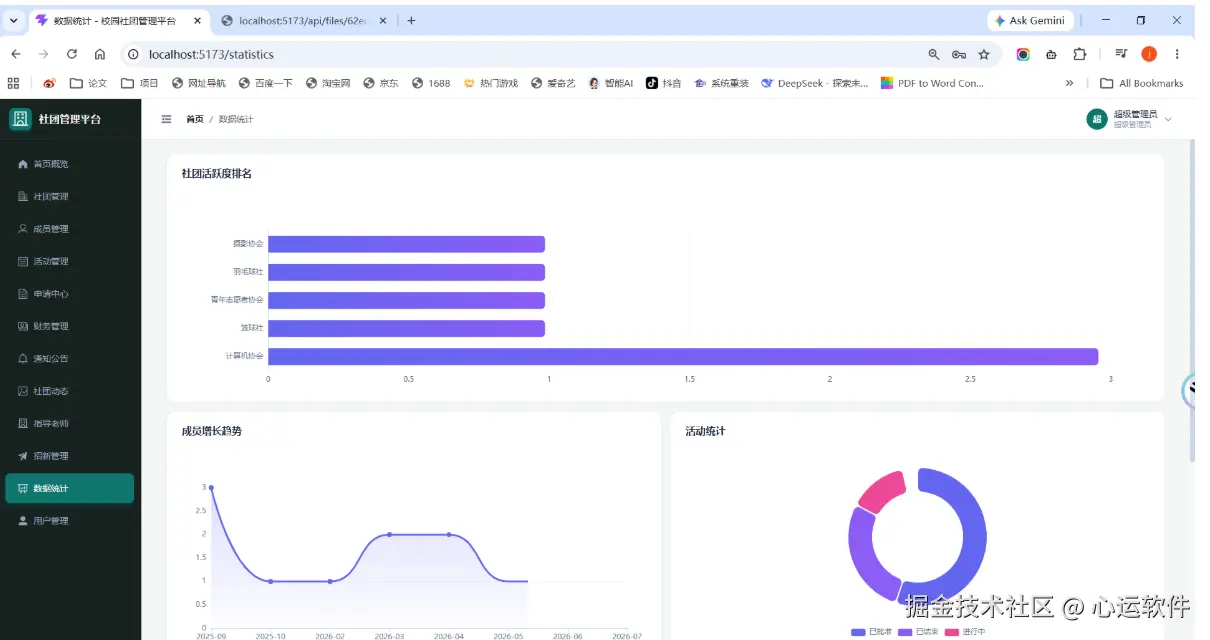Open the password manager key icon
This screenshot has height=640, width=1210.
[x=959, y=54]
